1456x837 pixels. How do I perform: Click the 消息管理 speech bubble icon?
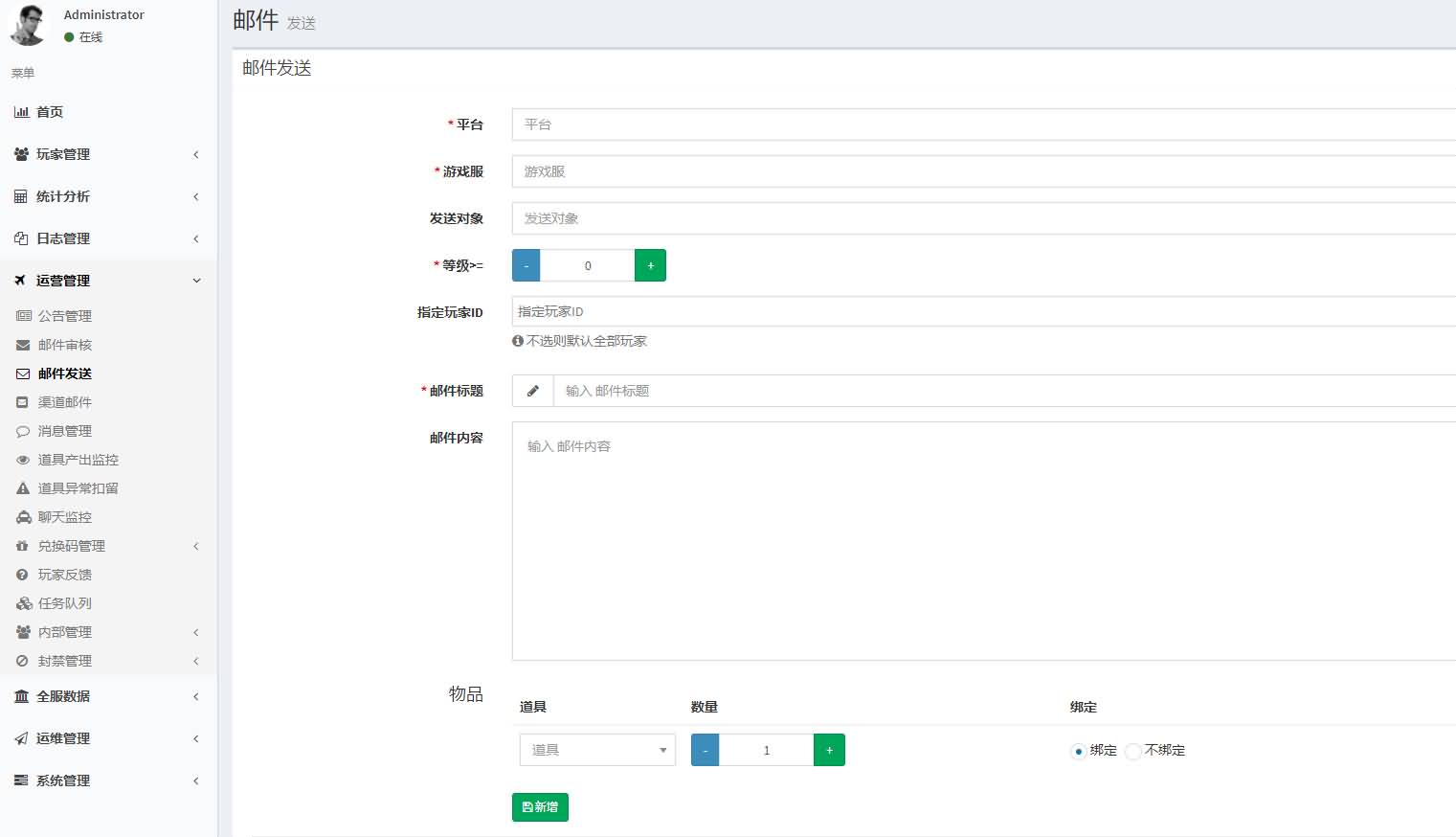click(x=23, y=431)
